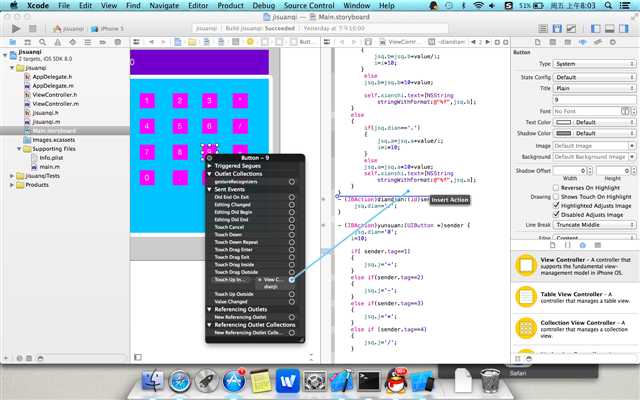Switch to the Version editor
This screenshot has width=640, height=400.
tap(571, 29)
